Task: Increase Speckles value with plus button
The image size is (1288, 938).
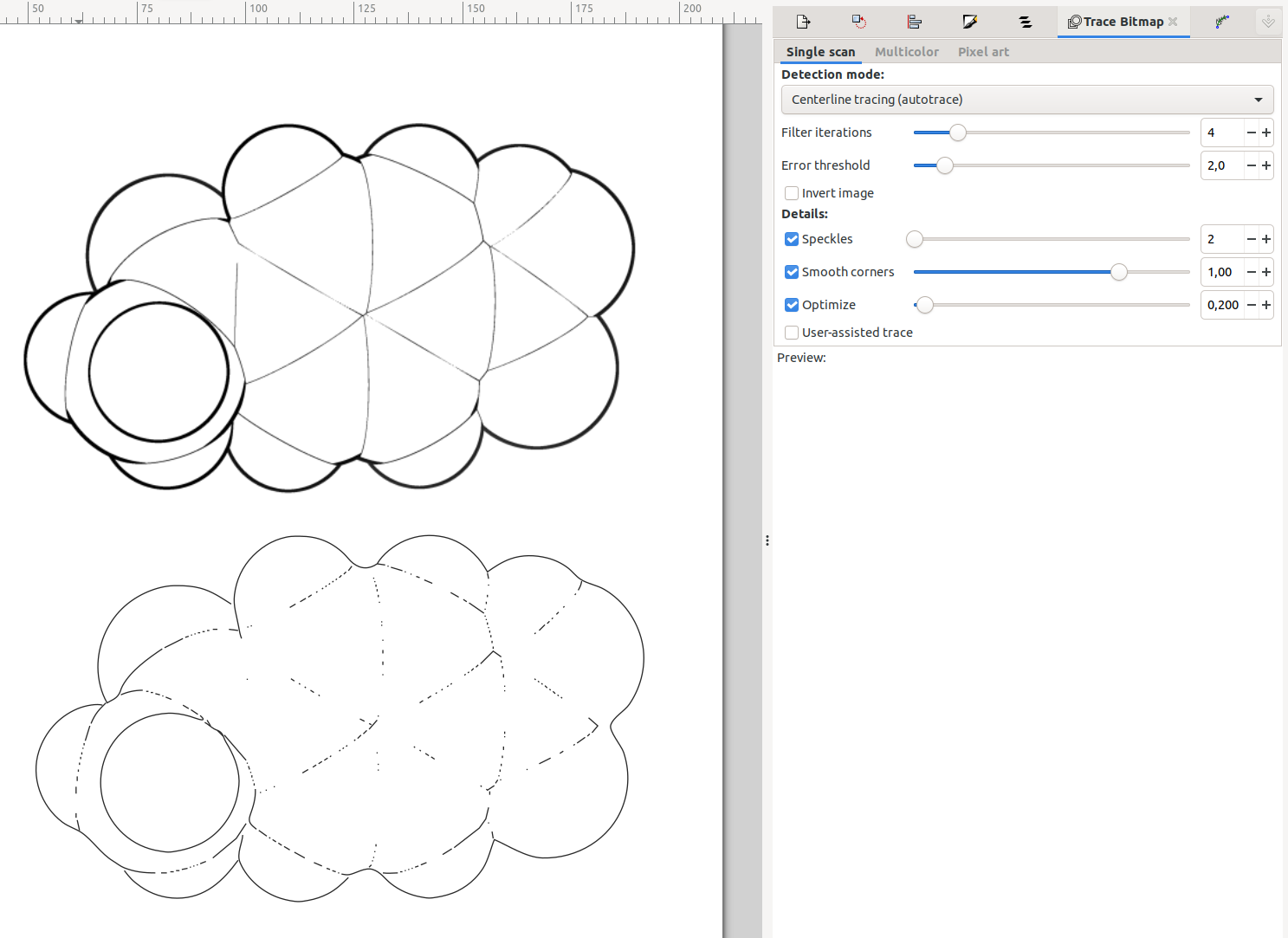Action: pos(1266,239)
